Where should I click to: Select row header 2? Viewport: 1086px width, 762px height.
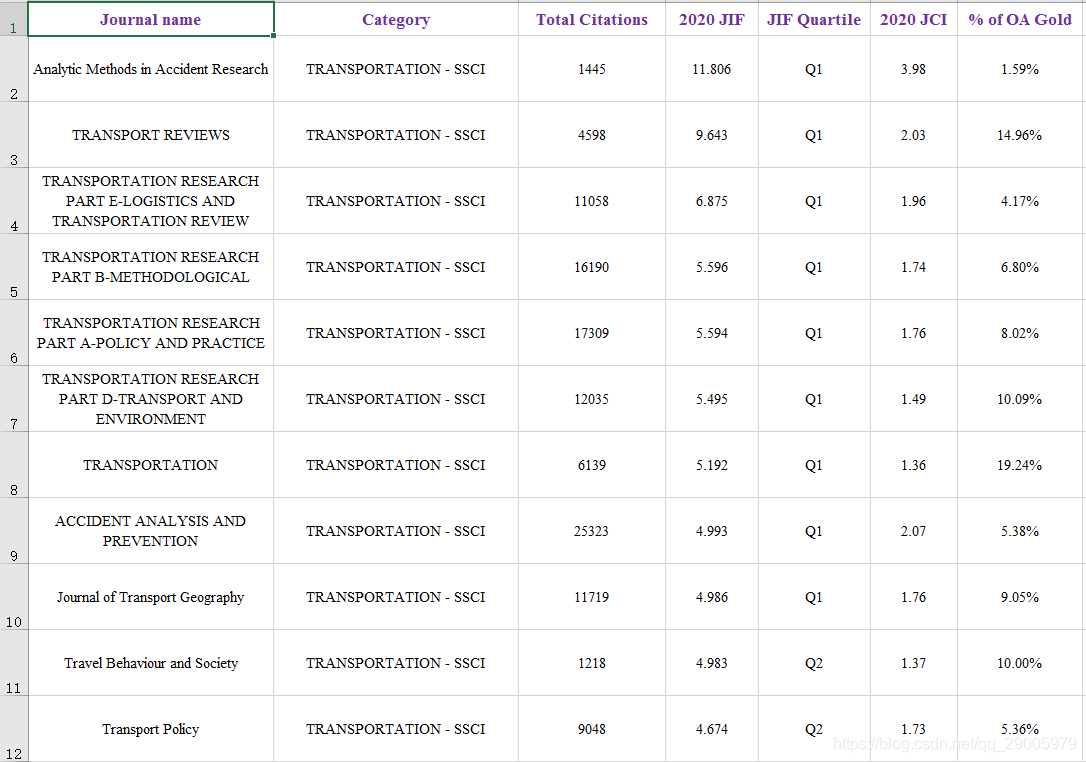click(14, 69)
